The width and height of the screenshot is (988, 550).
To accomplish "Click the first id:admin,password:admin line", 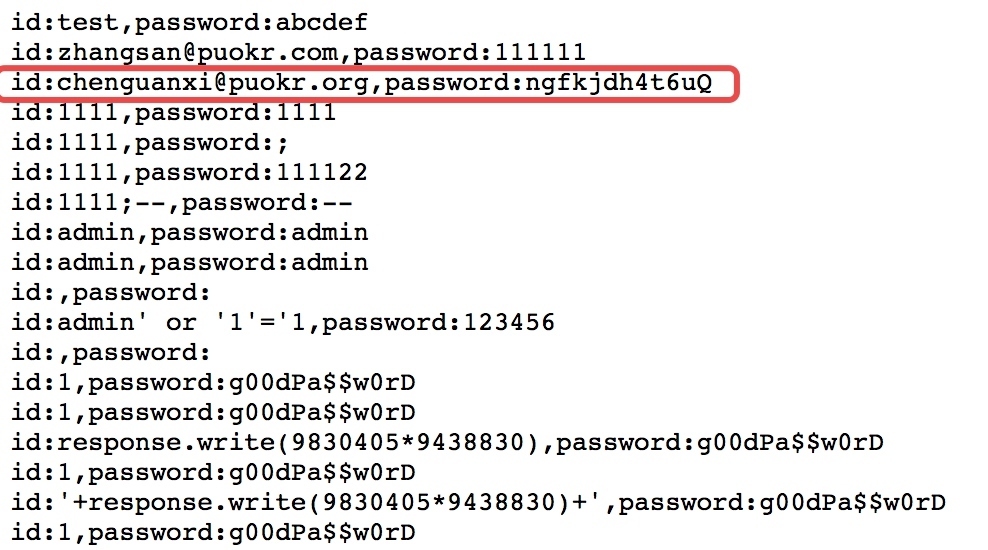I will 189,232.
